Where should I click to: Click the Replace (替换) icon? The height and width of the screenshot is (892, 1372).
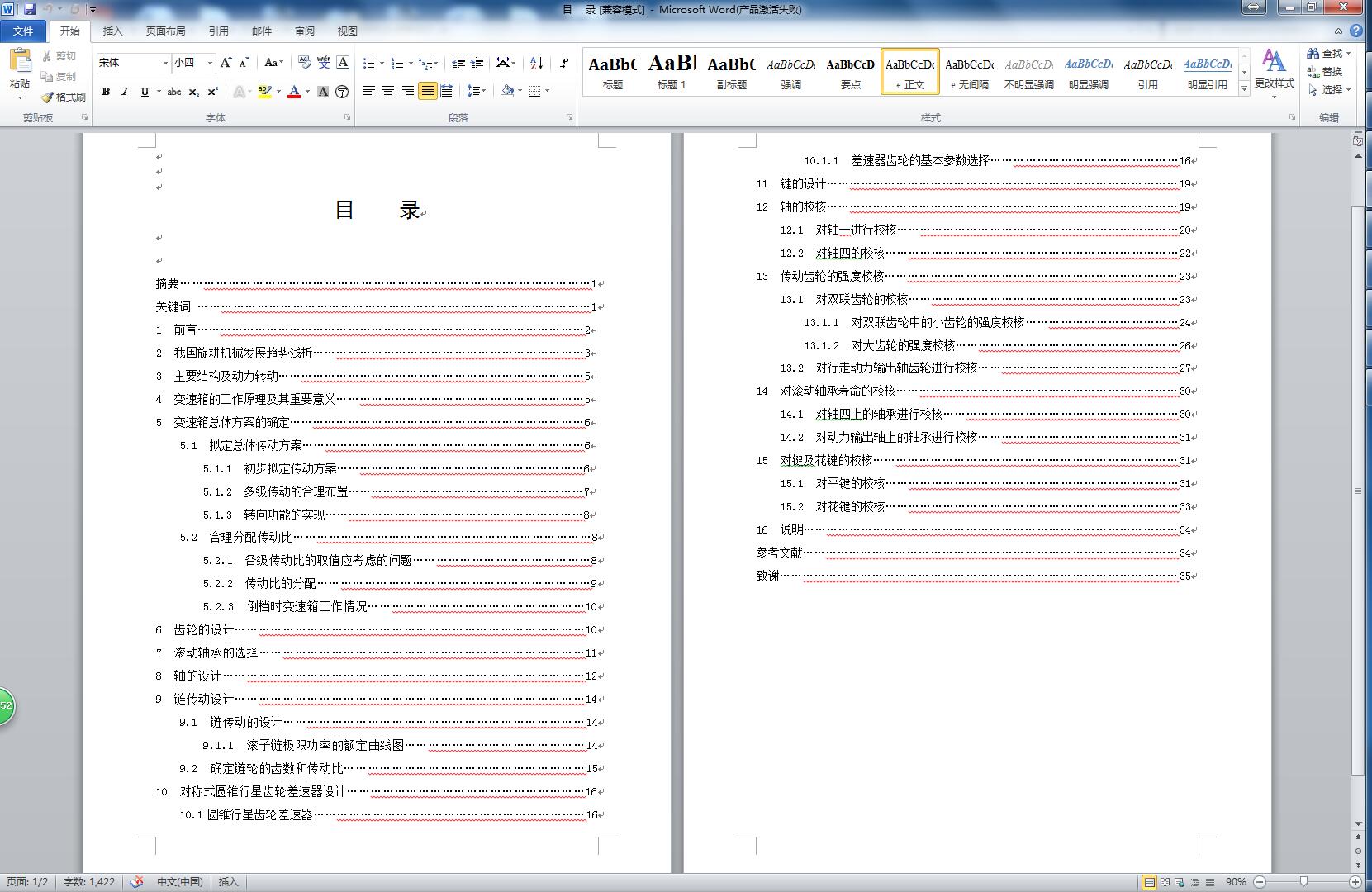point(1313,71)
